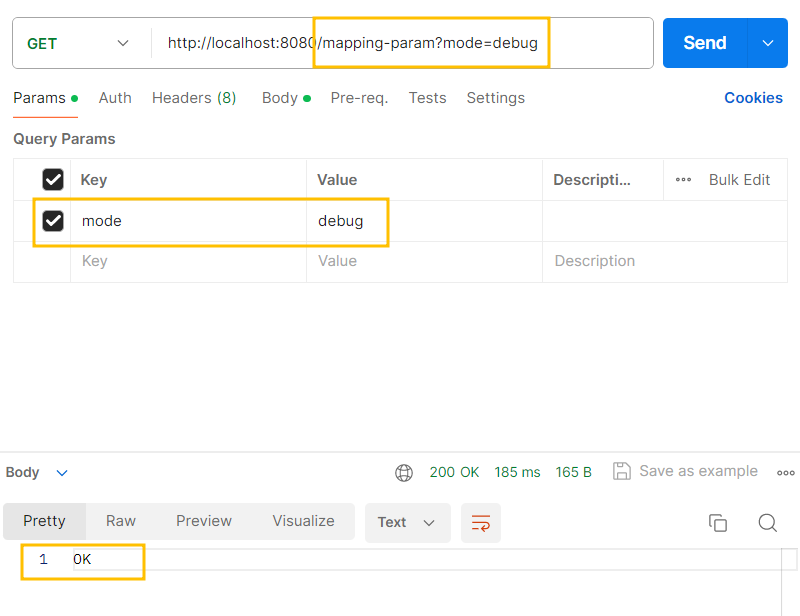
Task: Click the 185 ms response time
Action: tap(517, 472)
